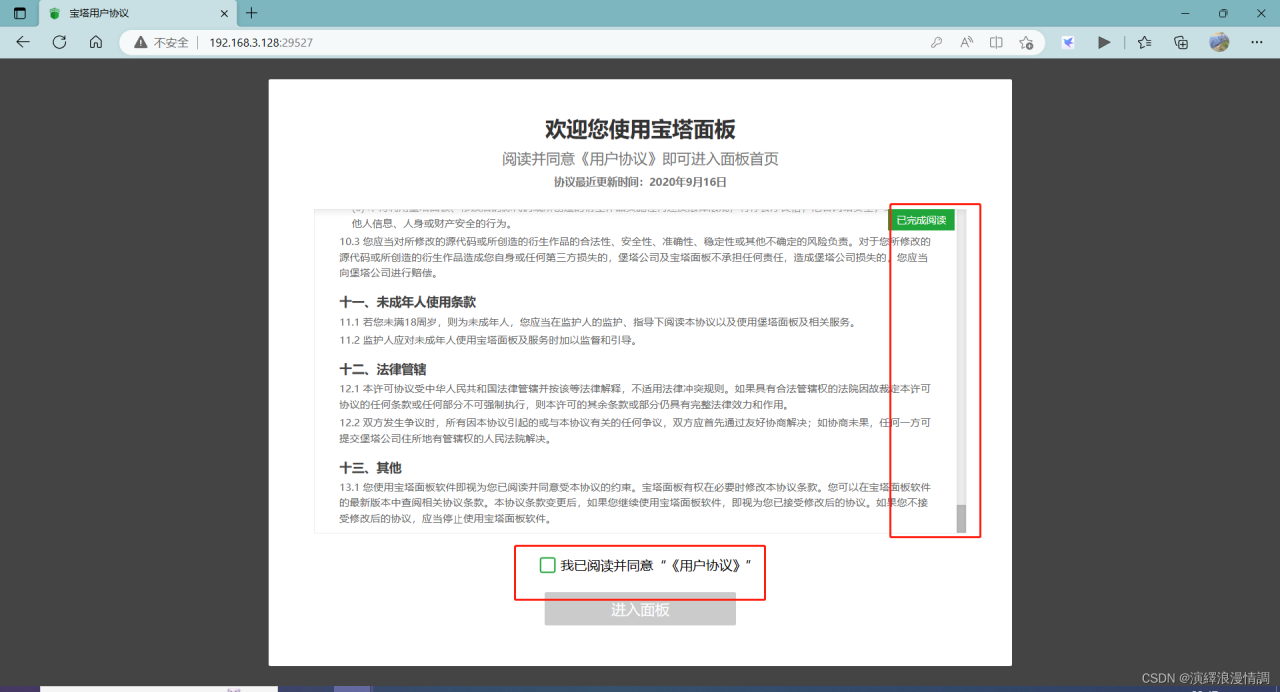
Task: Open the split screen icon
Action: [x=995, y=42]
